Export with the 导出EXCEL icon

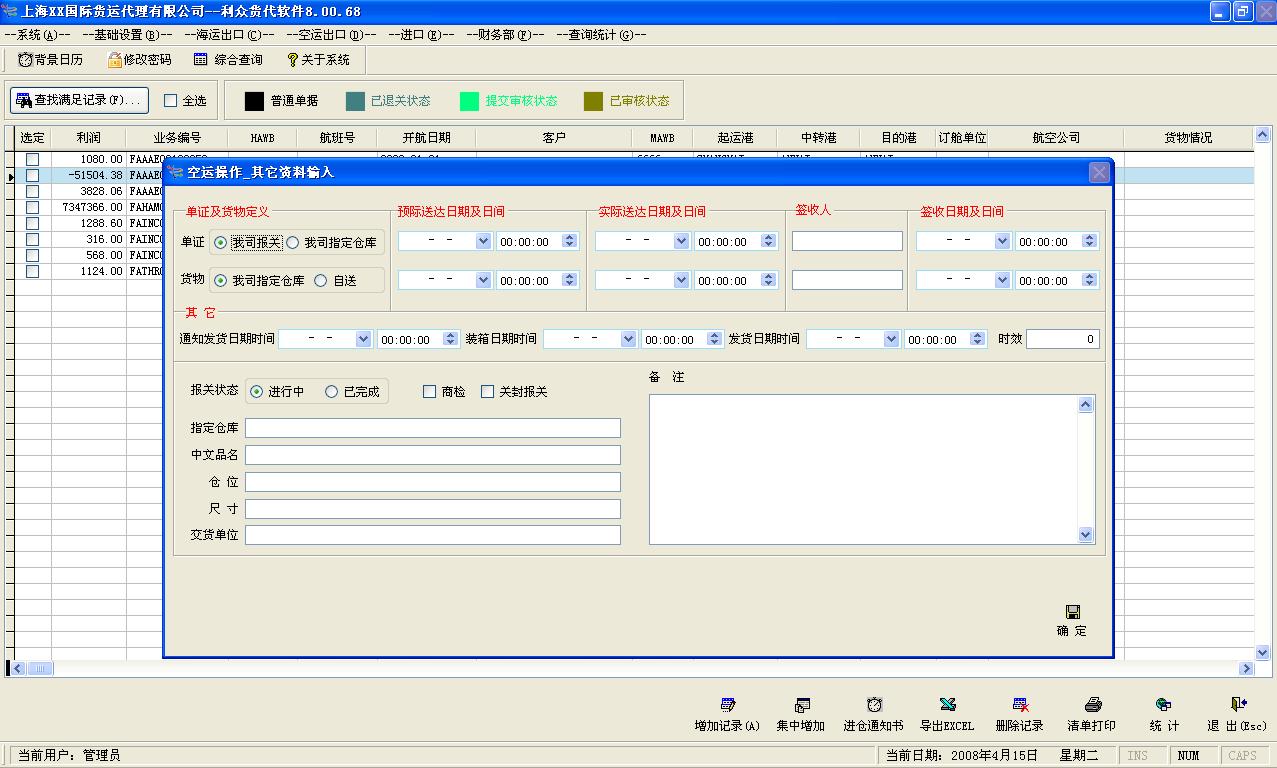click(x=947, y=705)
